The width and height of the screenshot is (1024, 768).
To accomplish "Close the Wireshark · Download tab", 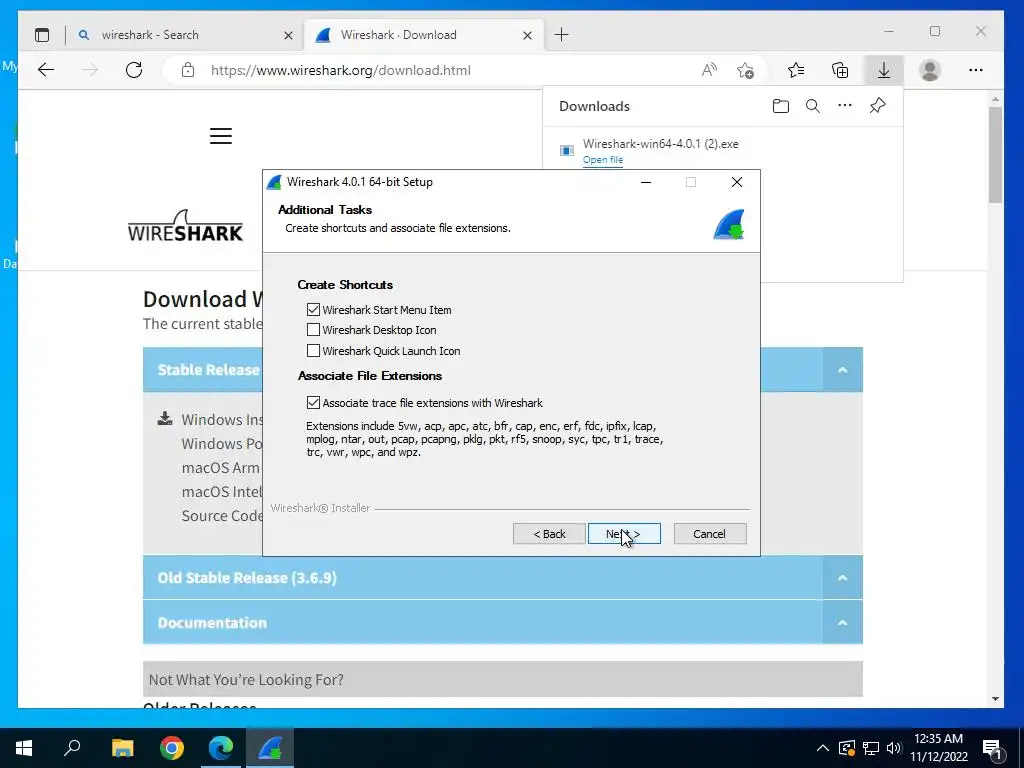I will coord(528,35).
